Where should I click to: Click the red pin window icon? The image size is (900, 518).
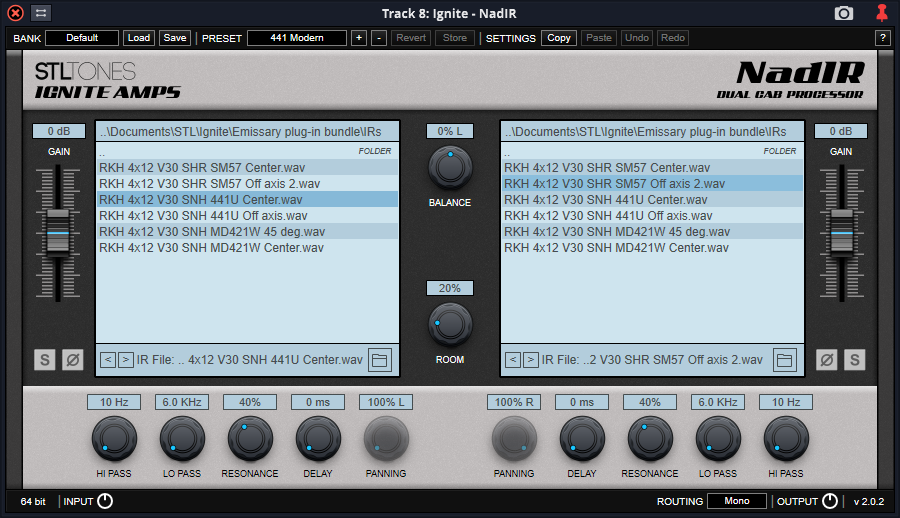(x=882, y=13)
